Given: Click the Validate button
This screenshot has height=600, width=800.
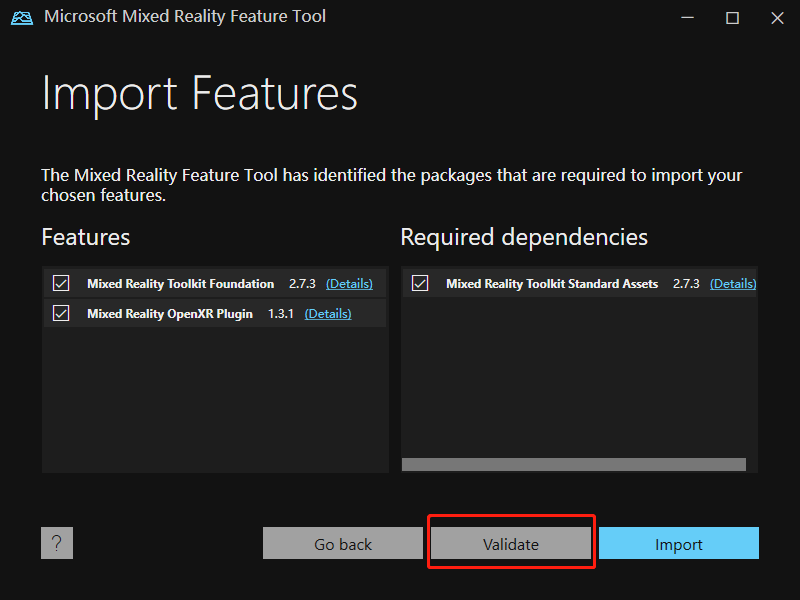Looking at the screenshot, I should tap(511, 543).
